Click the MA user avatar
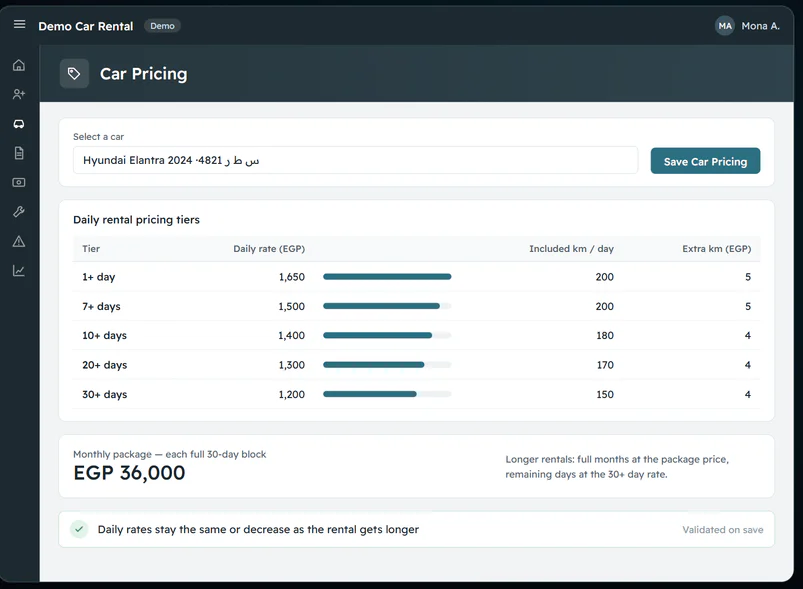Image resolution: width=803 pixels, height=589 pixels. (x=725, y=26)
